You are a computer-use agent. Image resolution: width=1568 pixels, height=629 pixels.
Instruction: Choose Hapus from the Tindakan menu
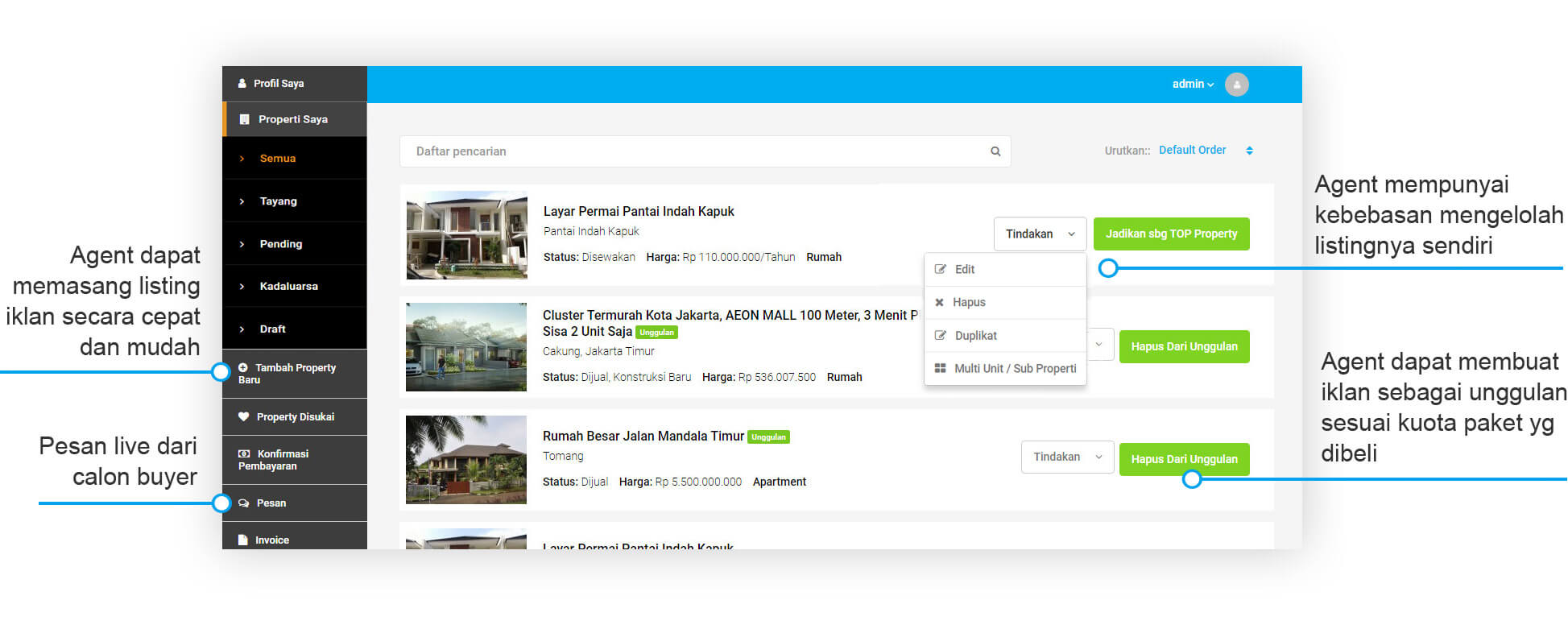click(1005, 302)
